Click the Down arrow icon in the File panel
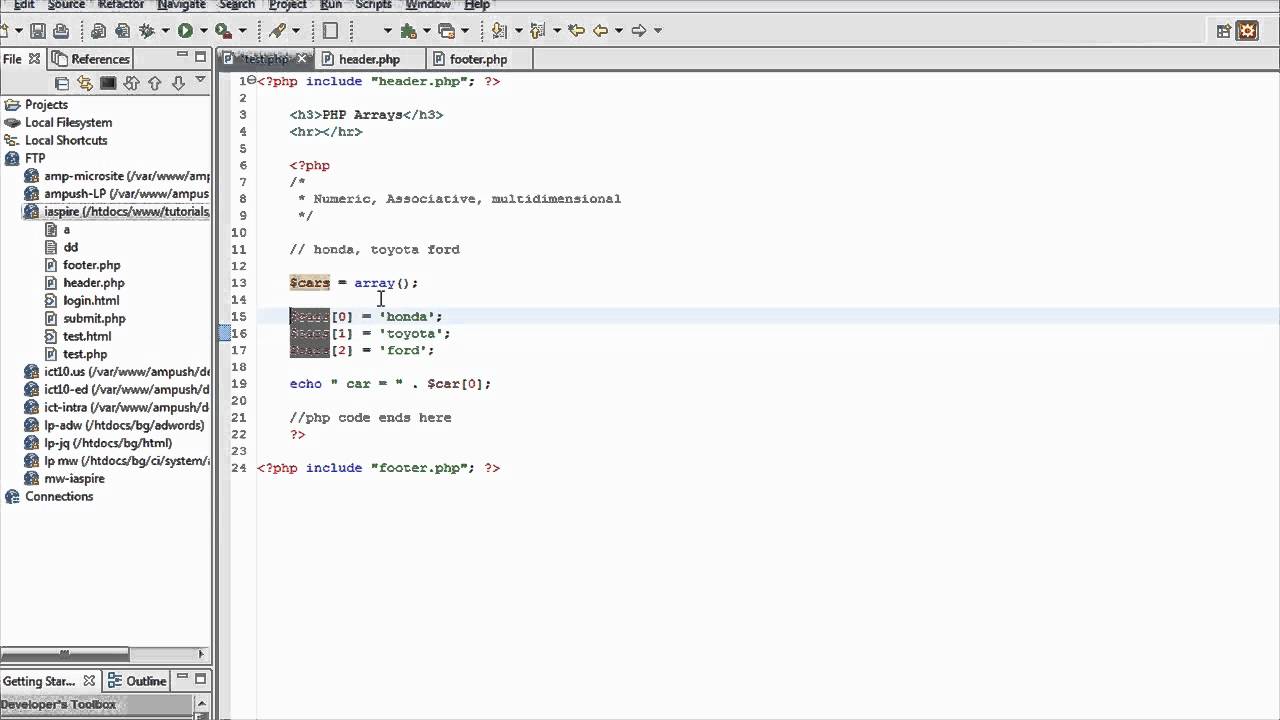1280x720 pixels. pyautogui.click(x=178, y=84)
